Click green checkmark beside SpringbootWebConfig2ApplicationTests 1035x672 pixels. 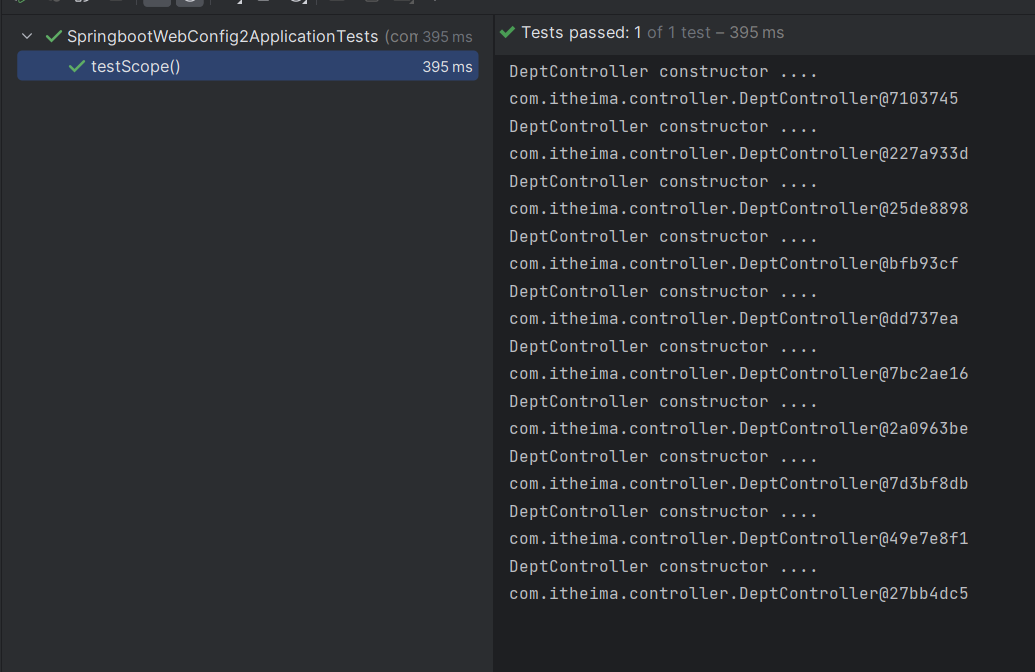(x=54, y=37)
